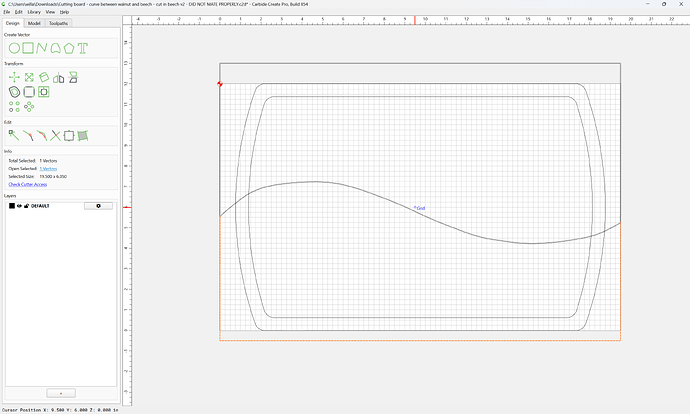Viewport: 690px width, 414px height.
Task: Click the DEFAULT layer black color swatch
Action: (x=12, y=206)
